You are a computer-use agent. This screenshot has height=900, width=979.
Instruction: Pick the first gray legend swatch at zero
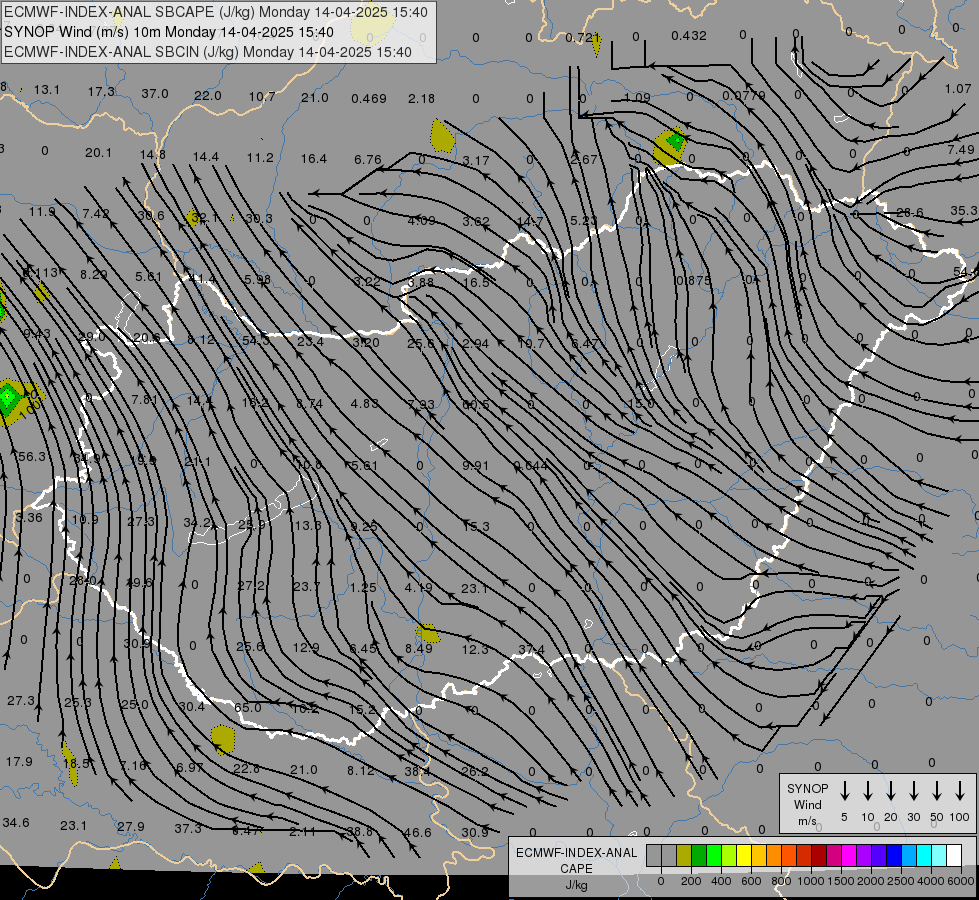[654, 855]
